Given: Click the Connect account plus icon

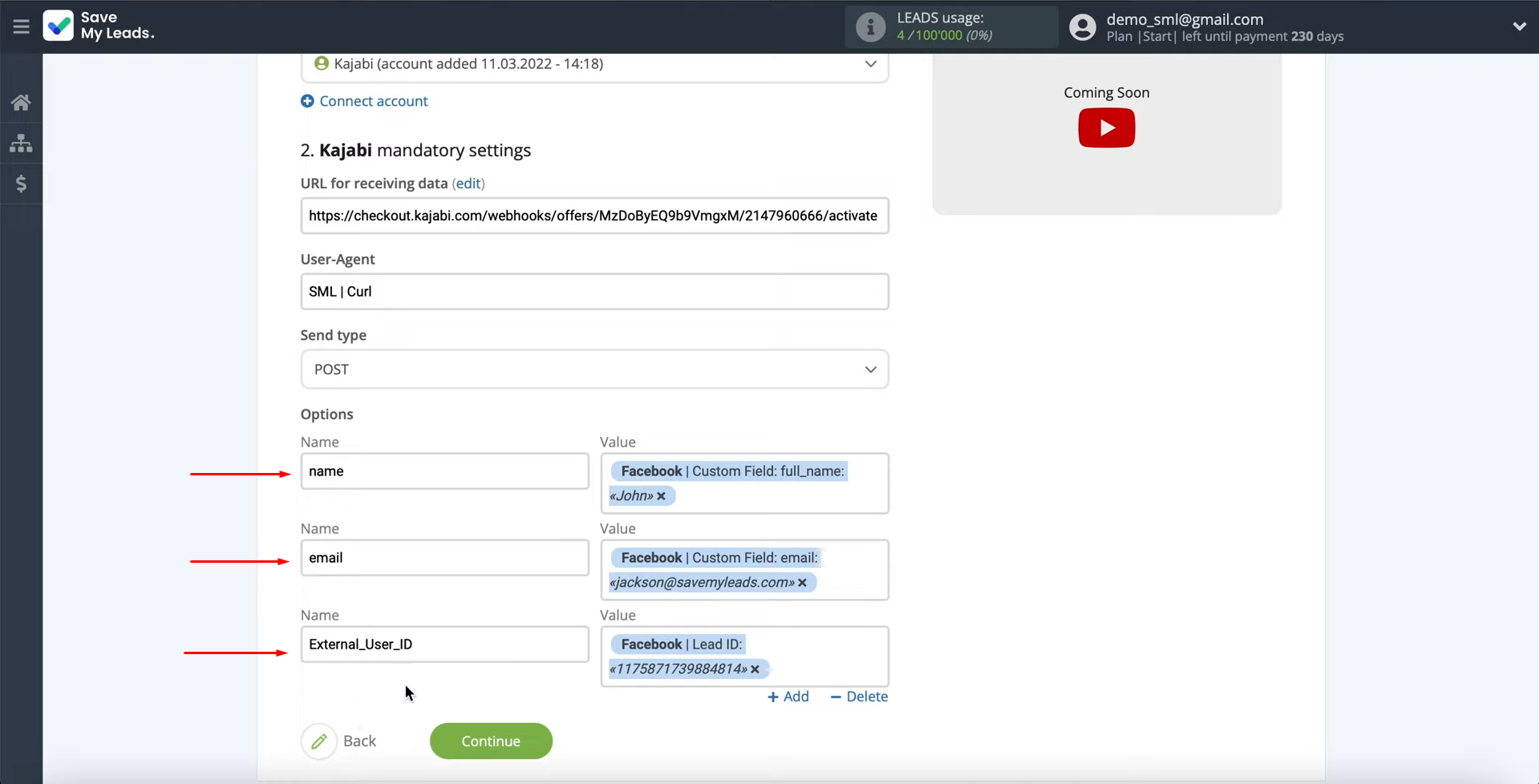Looking at the screenshot, I should (307, 101).
